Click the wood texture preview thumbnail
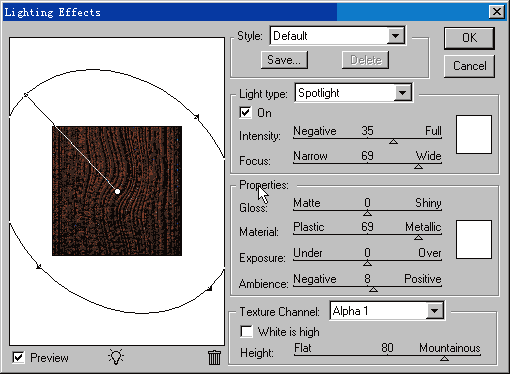Image resolution: width=510 pixels, height=374 pixels. tap(117, 191)
